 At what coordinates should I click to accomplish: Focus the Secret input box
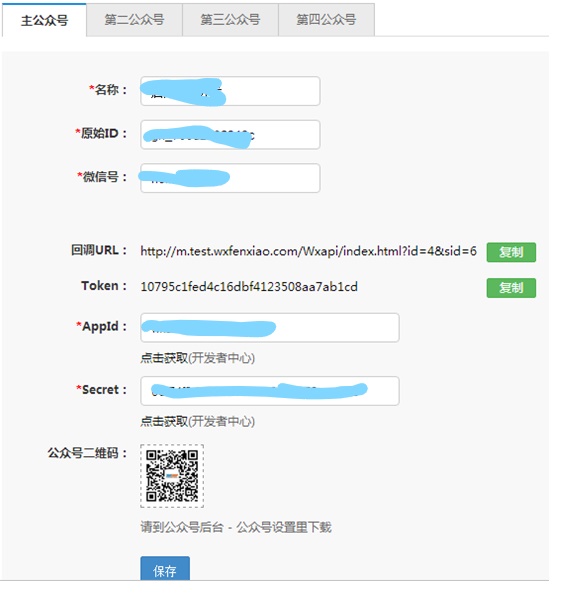coord(270,391)
